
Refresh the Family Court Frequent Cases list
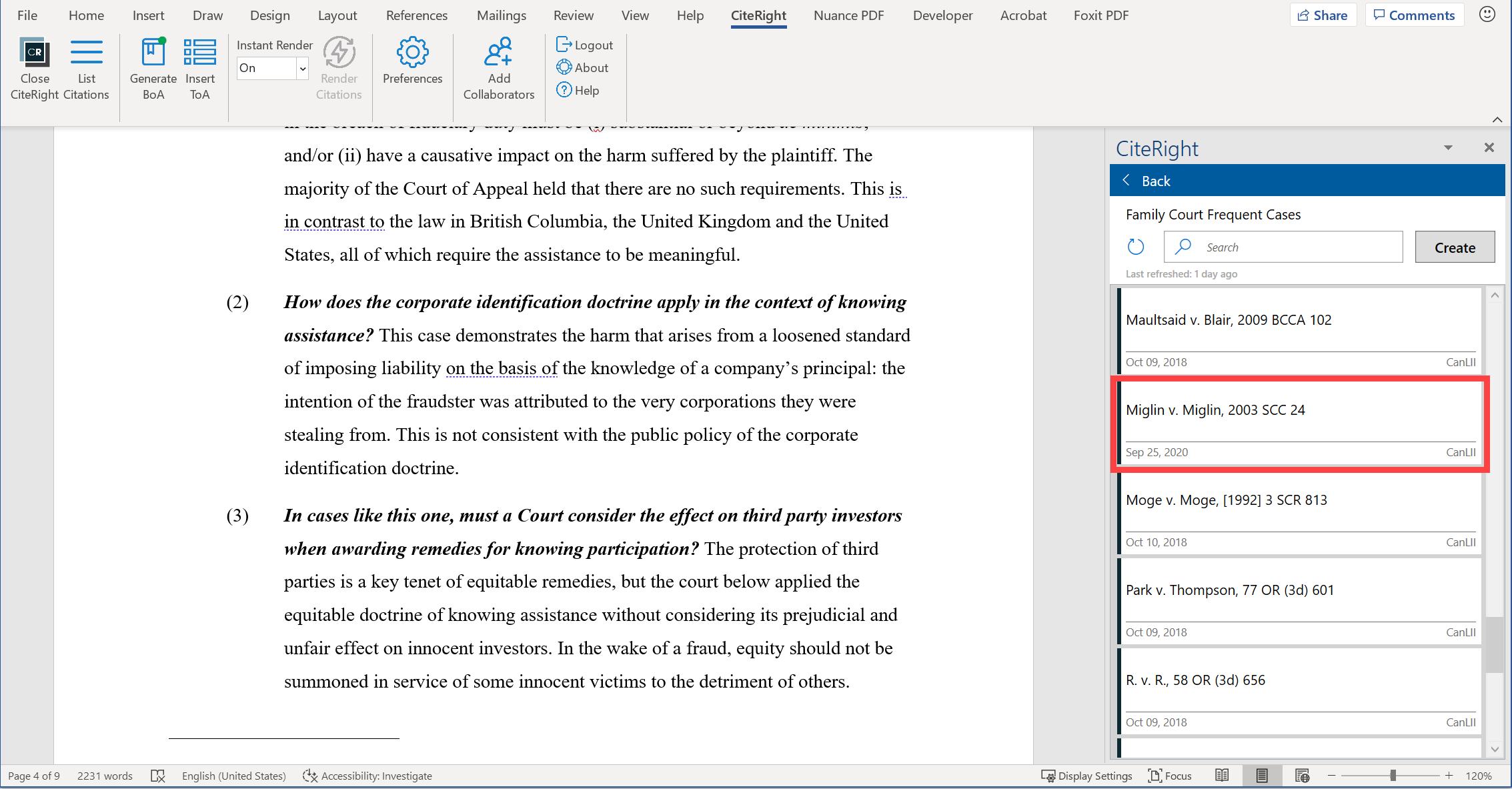[1136, 247]
